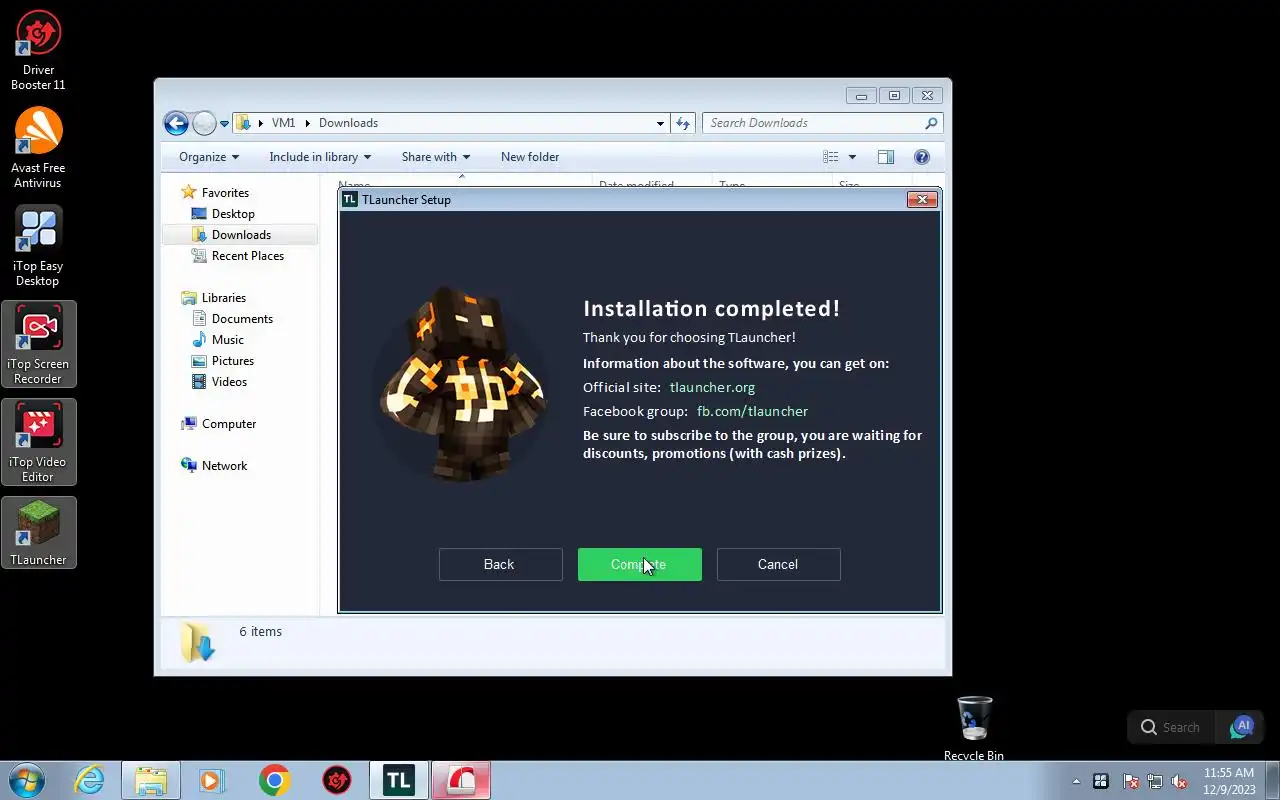Open iTop Video Editor shortcut

(x=38, y=442)
